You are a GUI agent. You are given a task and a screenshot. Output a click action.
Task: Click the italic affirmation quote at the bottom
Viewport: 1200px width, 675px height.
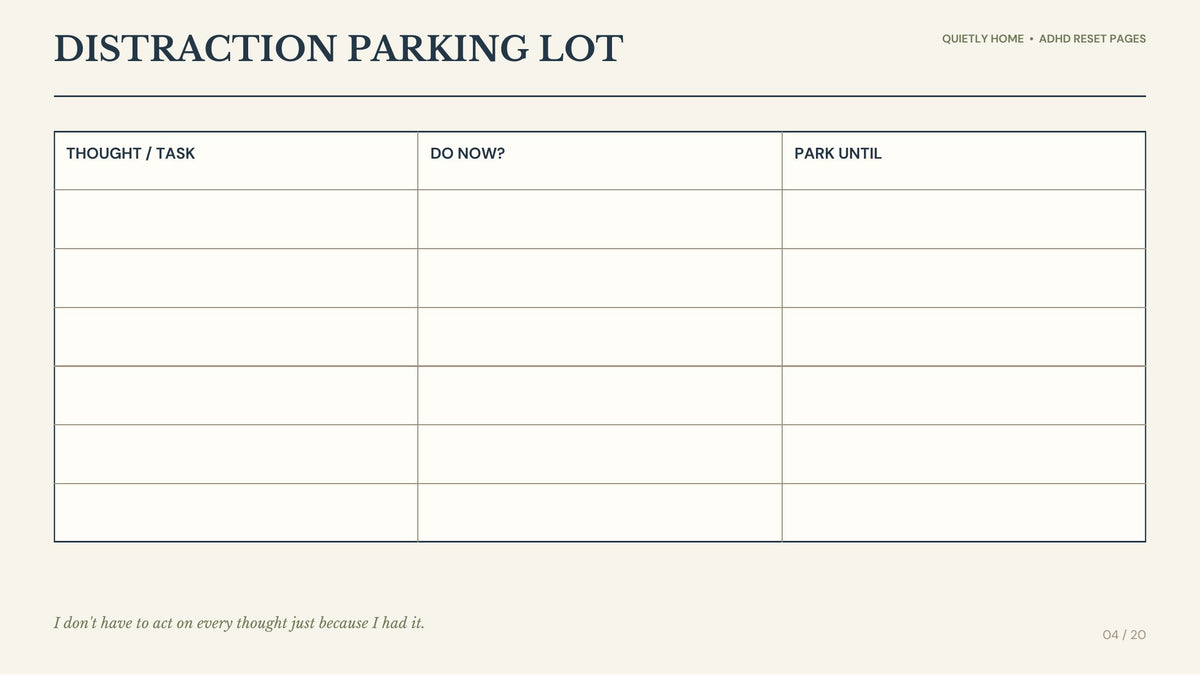[239, 623]
